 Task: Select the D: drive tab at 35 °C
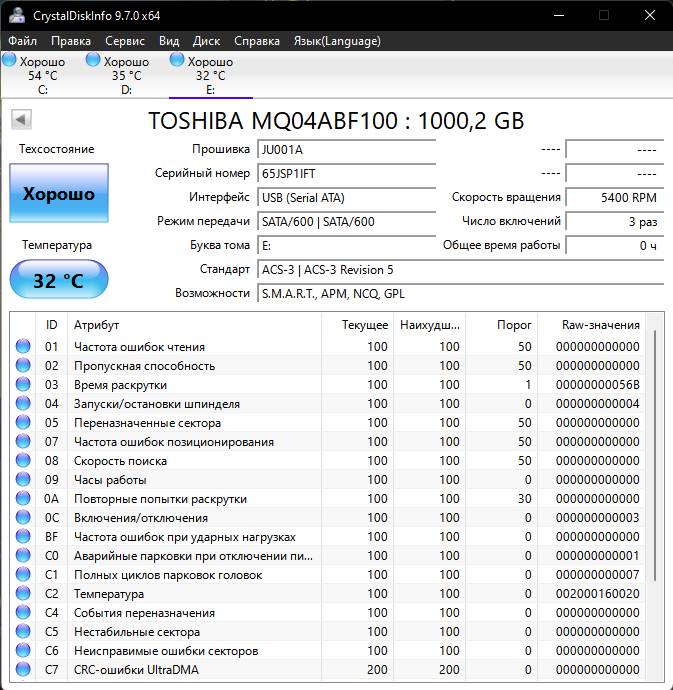tap(125, 75)
